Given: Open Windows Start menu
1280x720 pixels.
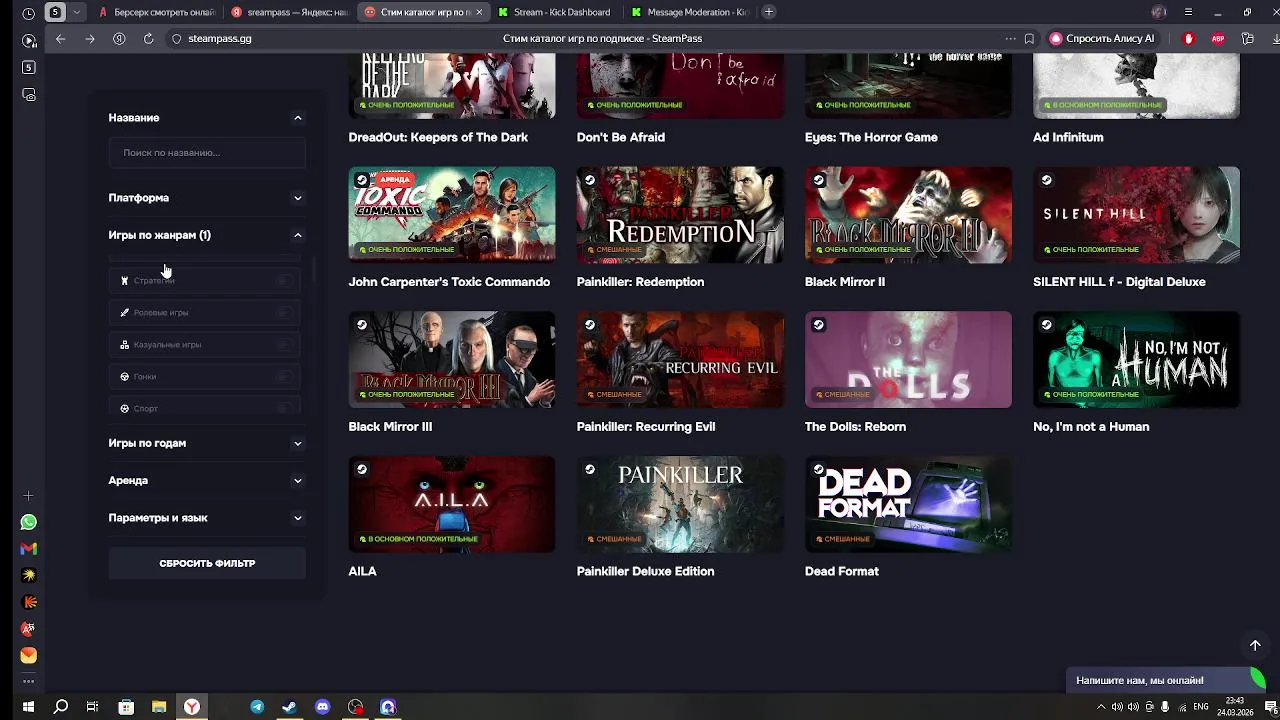Looking at the screenshot, I should click(x=28, y=707).
